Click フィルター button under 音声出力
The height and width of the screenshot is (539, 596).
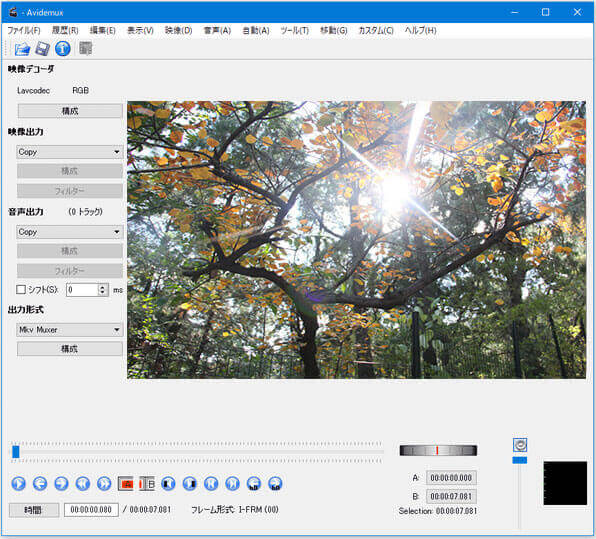(70, 271)
